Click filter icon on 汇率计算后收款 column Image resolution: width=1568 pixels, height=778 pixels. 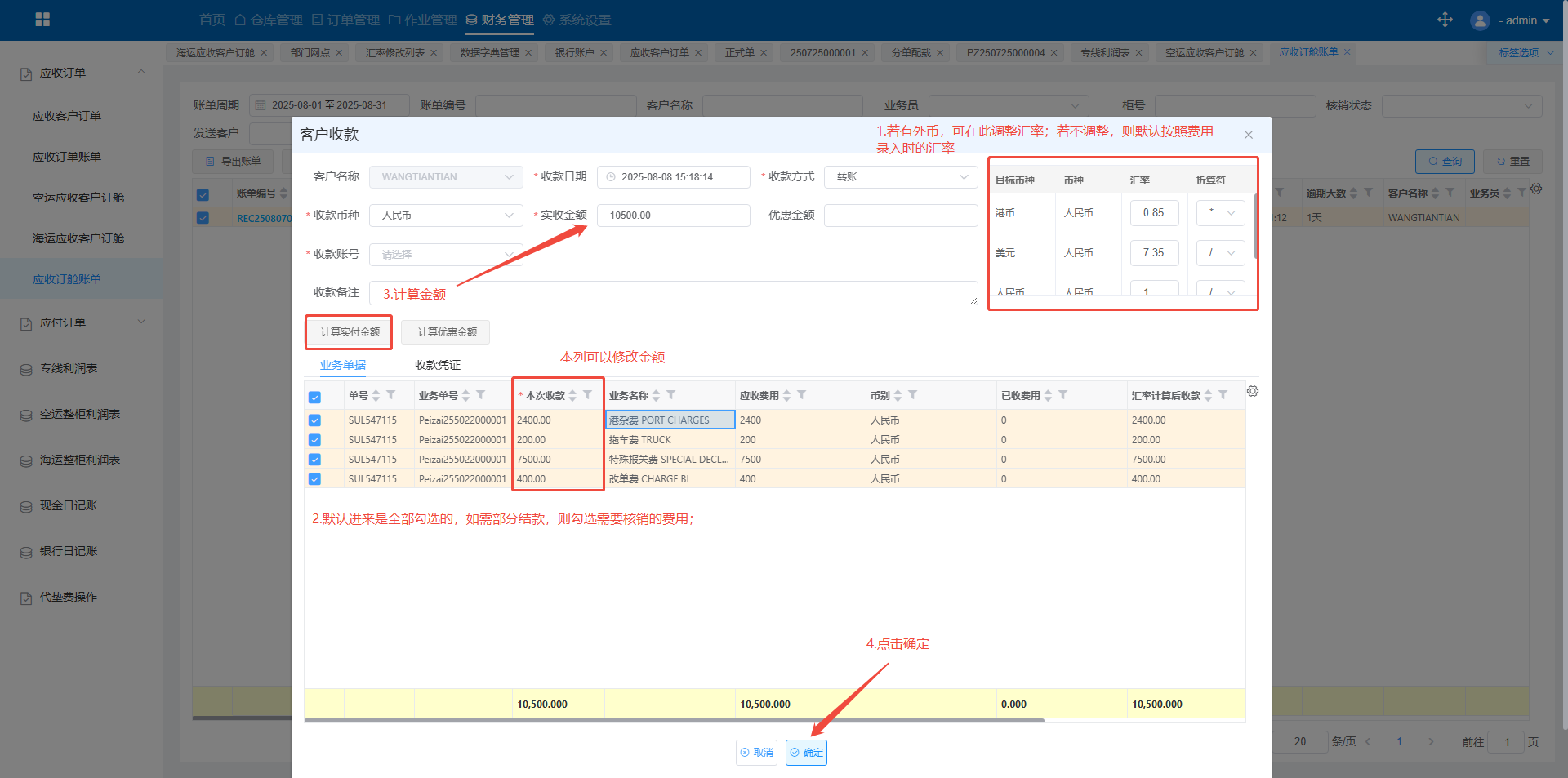tap(1223, 395)
